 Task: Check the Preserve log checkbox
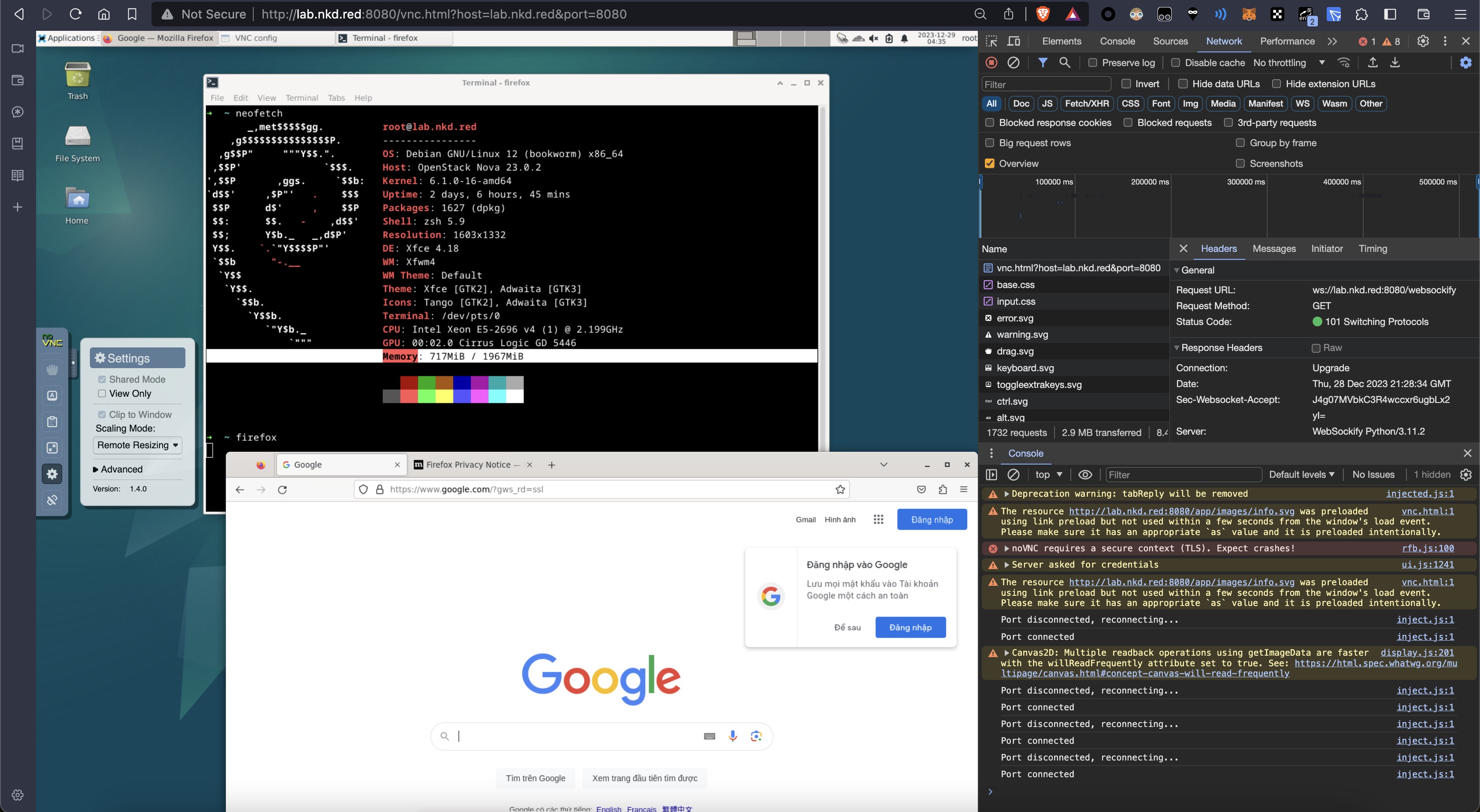(x=1092, y=63)
